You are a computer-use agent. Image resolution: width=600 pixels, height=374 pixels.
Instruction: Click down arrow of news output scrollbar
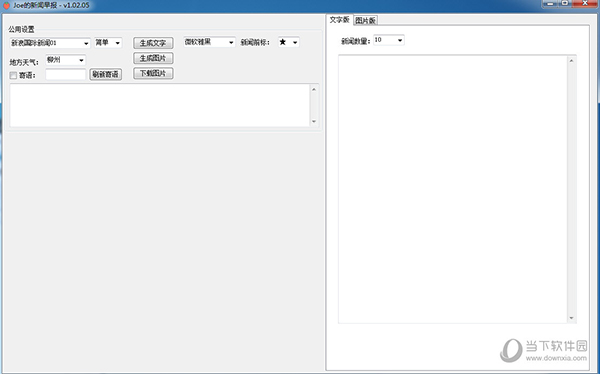(571, 318)
